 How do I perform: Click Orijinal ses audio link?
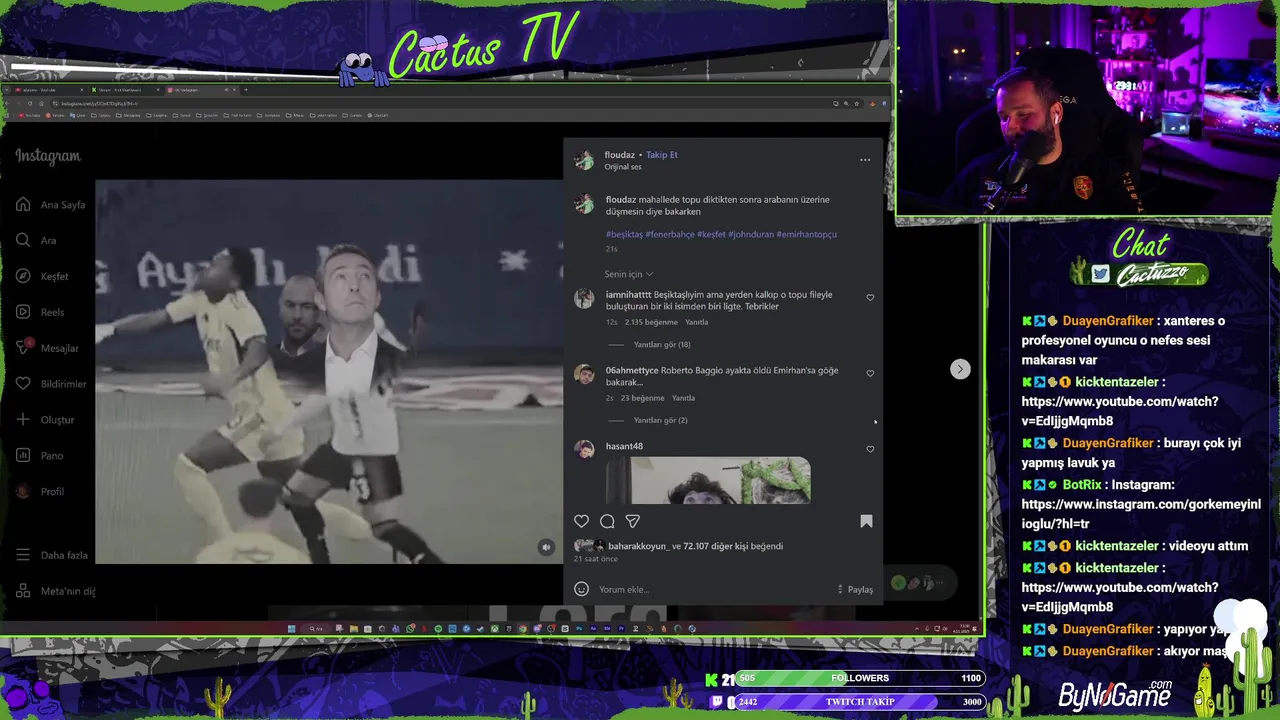623,167
